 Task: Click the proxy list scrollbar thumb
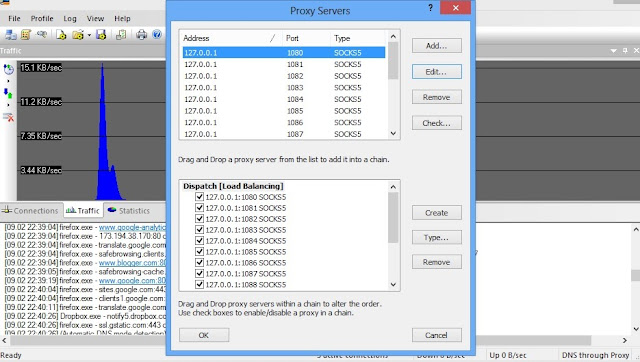tap(393, 61)
